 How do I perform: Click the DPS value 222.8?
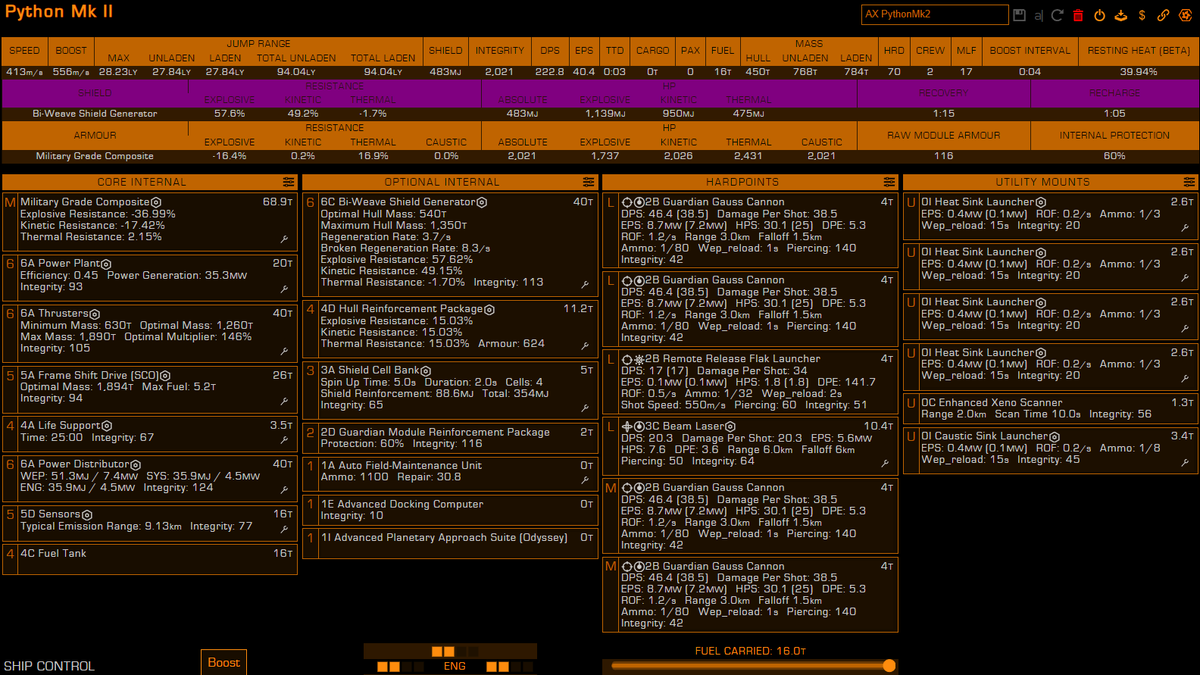coord(549,72)
